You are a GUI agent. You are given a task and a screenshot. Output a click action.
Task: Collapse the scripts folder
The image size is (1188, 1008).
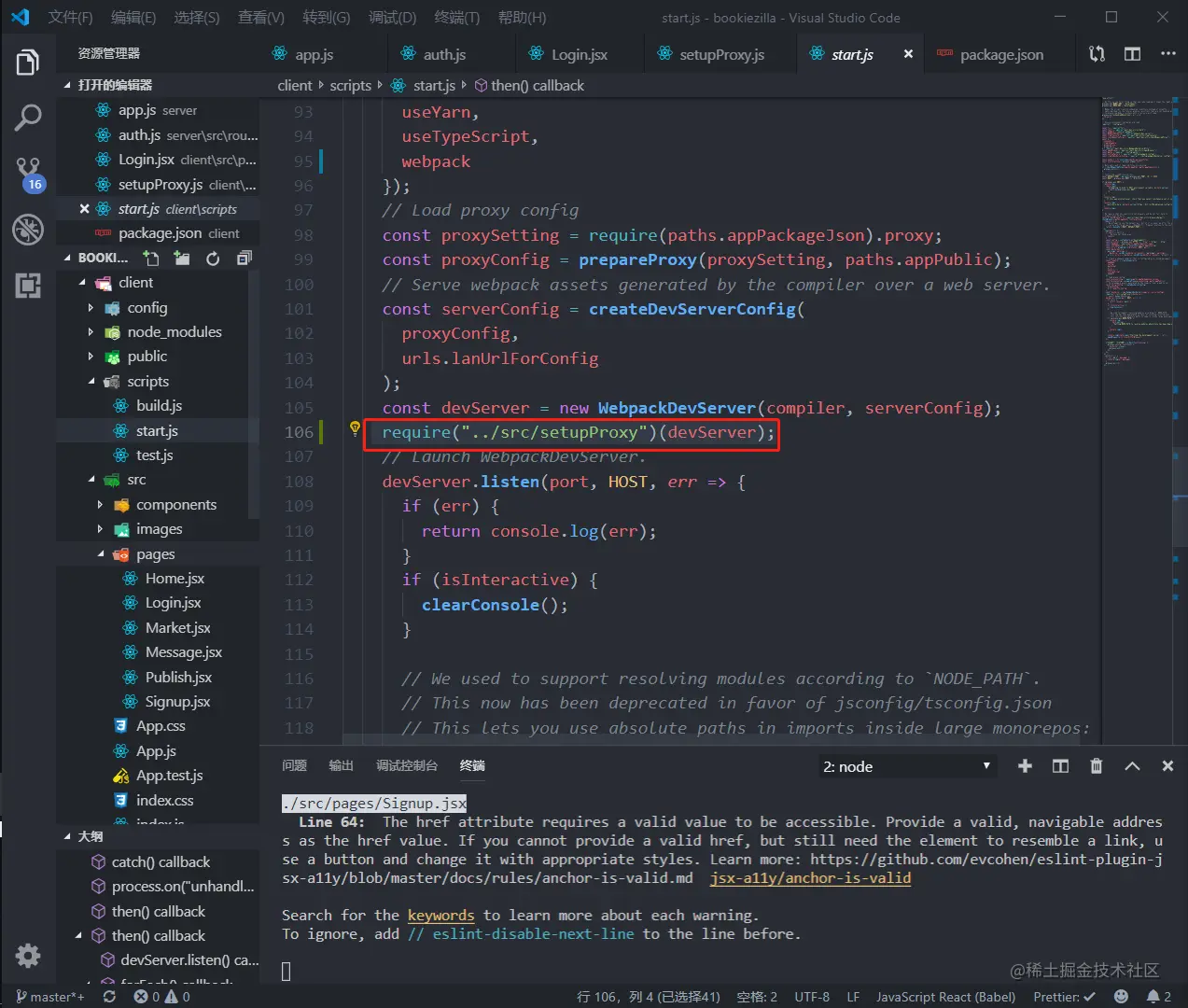click(91, 382)
